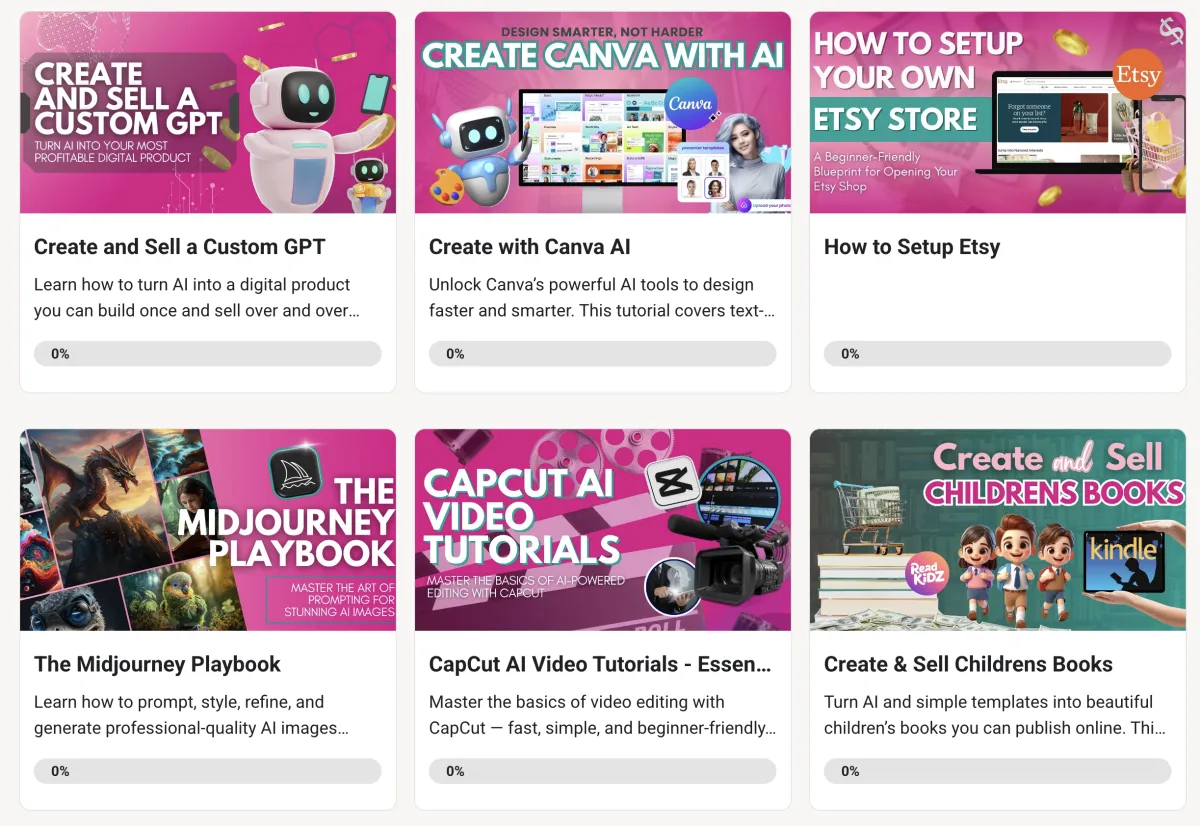The width and height of the screenshot is (1200, 826).
Task: Click the 'Create and Sell a Custom GPT' title
Action: (x=180, y=247)
